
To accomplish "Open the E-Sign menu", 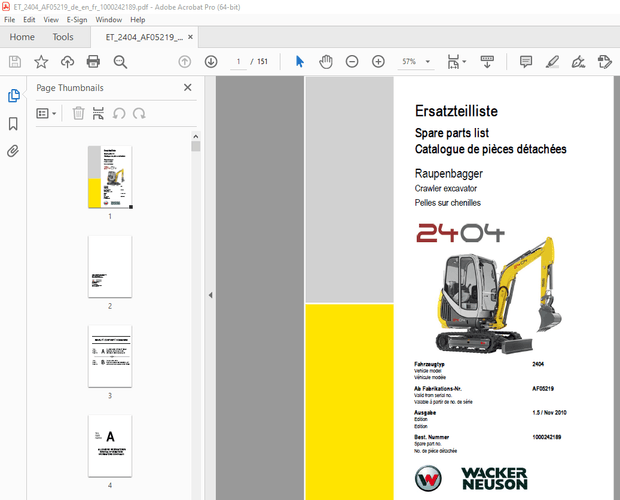I will click(77, 20).
